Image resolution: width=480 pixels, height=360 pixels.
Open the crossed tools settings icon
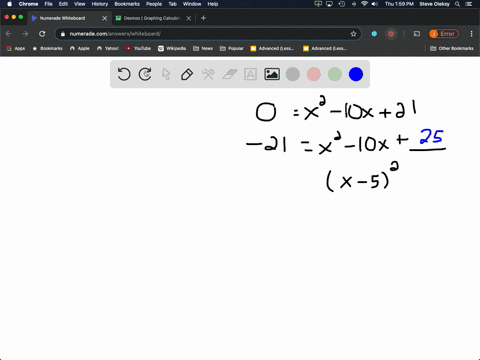point(208,74)
